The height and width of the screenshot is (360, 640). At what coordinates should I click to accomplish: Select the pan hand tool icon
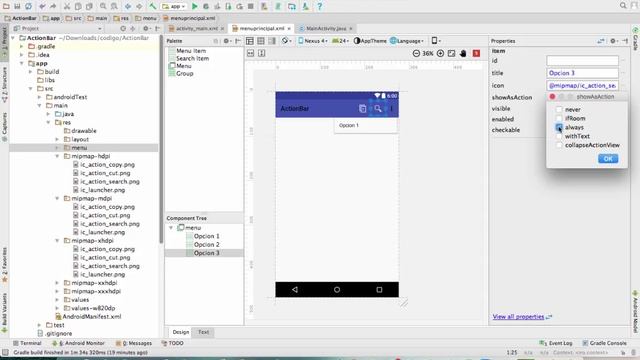coord(463,53)
